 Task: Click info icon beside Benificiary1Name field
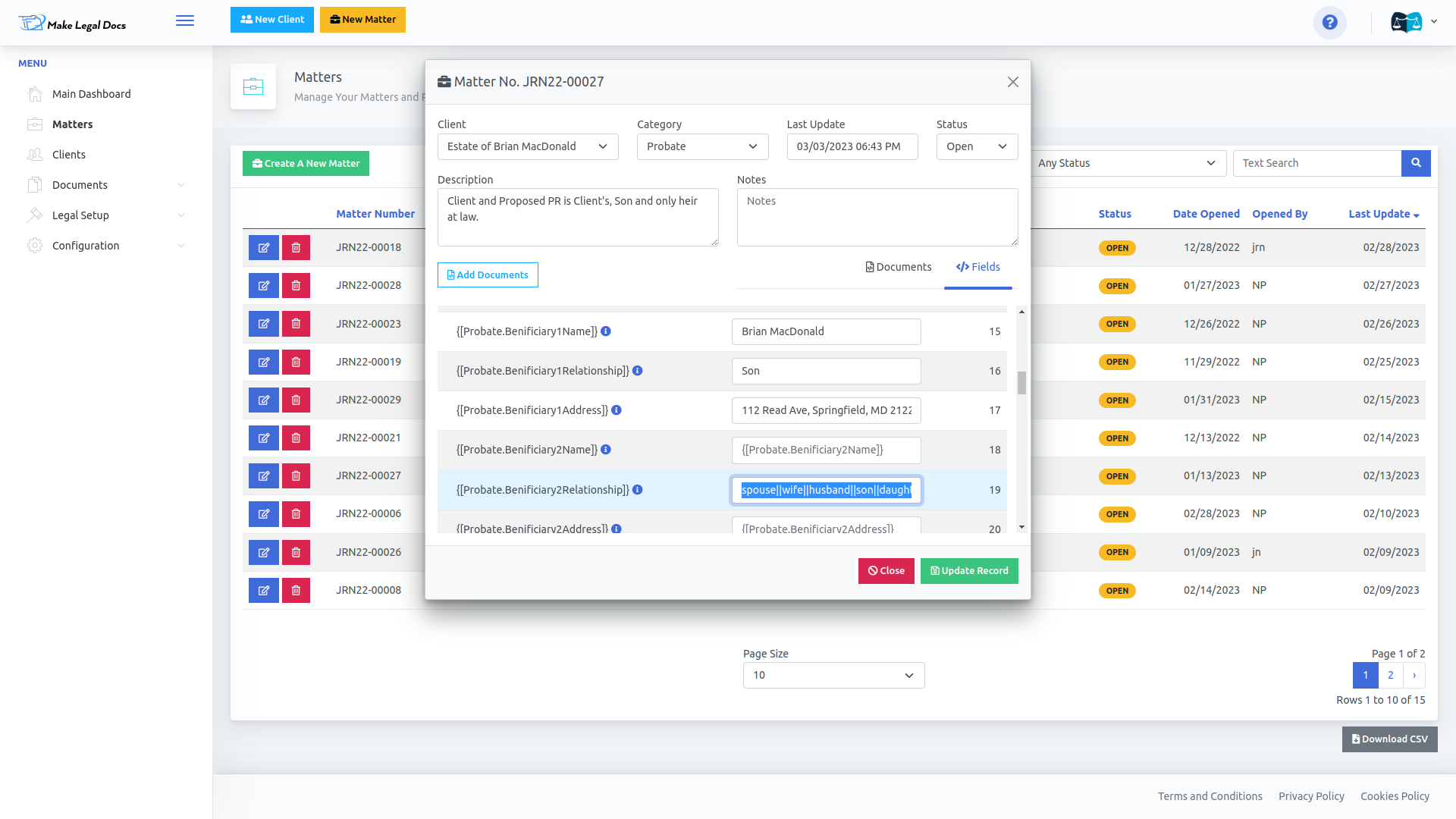coord(606,331)
